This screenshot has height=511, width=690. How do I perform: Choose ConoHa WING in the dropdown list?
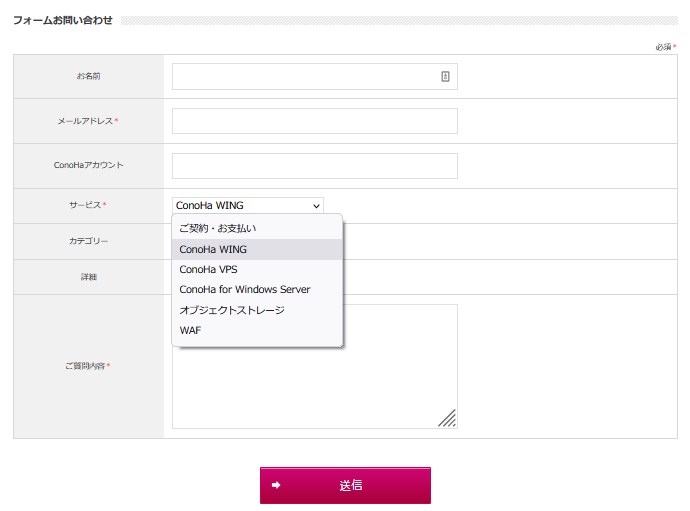tap(257, 249)
